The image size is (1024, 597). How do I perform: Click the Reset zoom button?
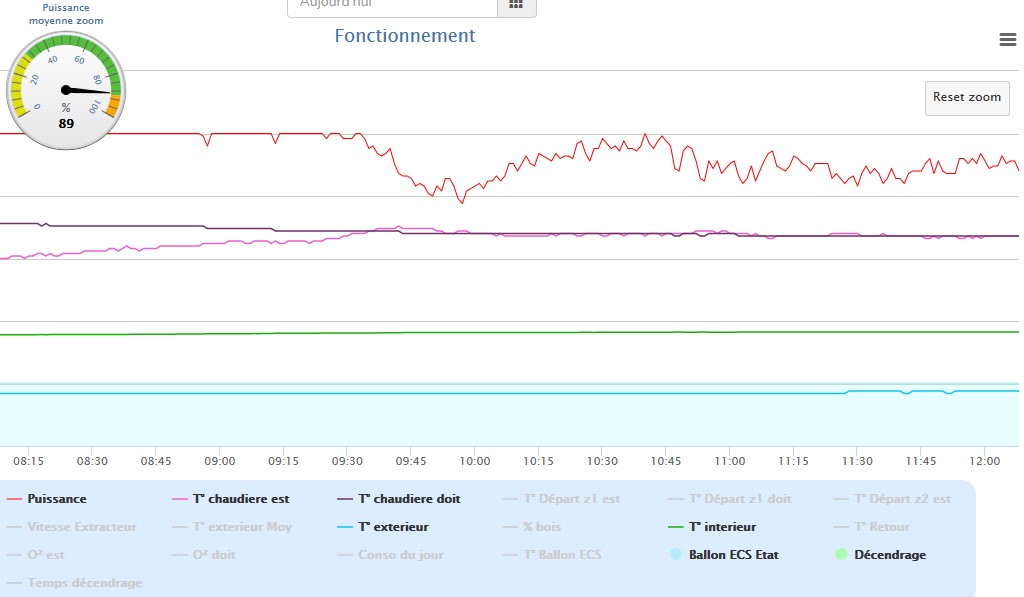coord(966,98)
